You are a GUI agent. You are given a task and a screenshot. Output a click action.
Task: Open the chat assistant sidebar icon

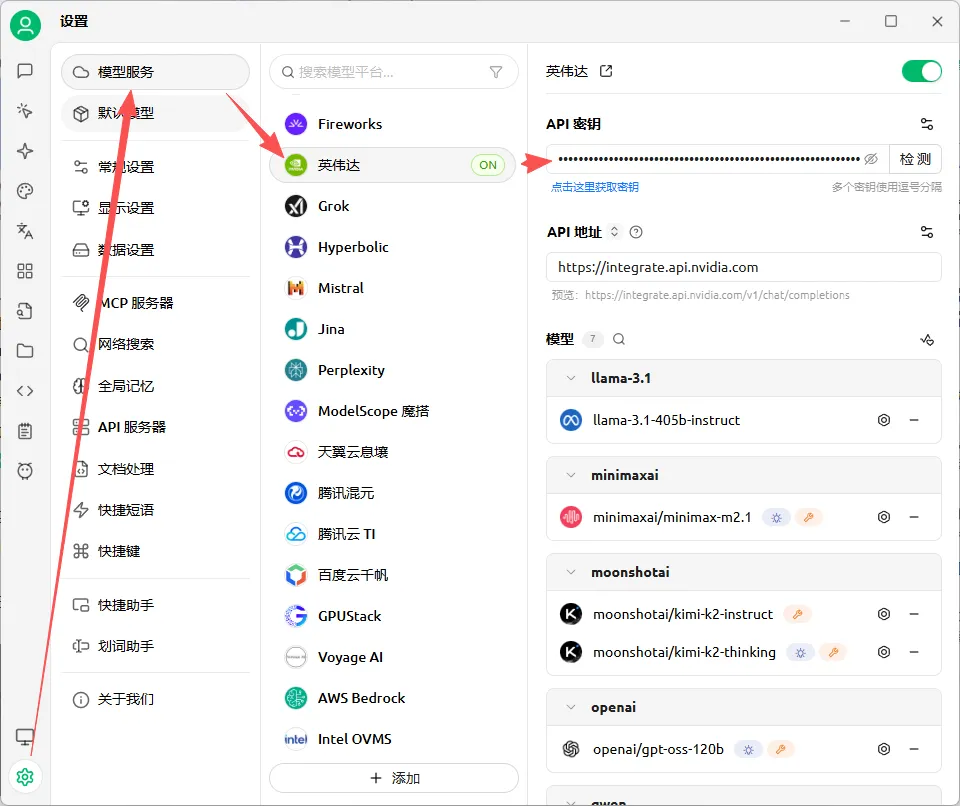[x=24, y=71]
